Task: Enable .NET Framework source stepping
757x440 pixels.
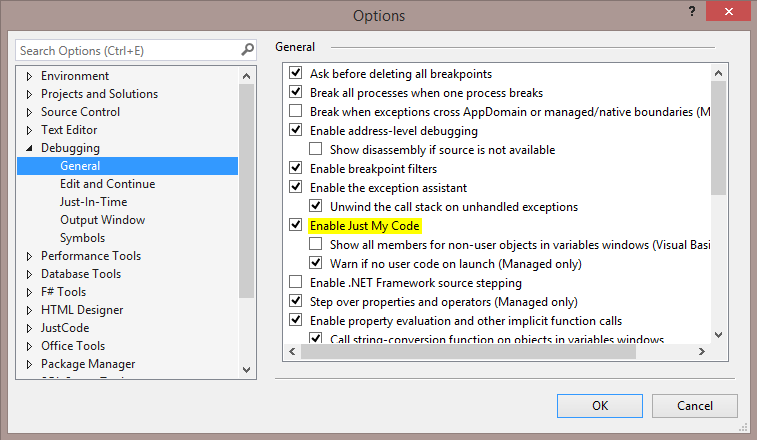Action: [295, 283]
